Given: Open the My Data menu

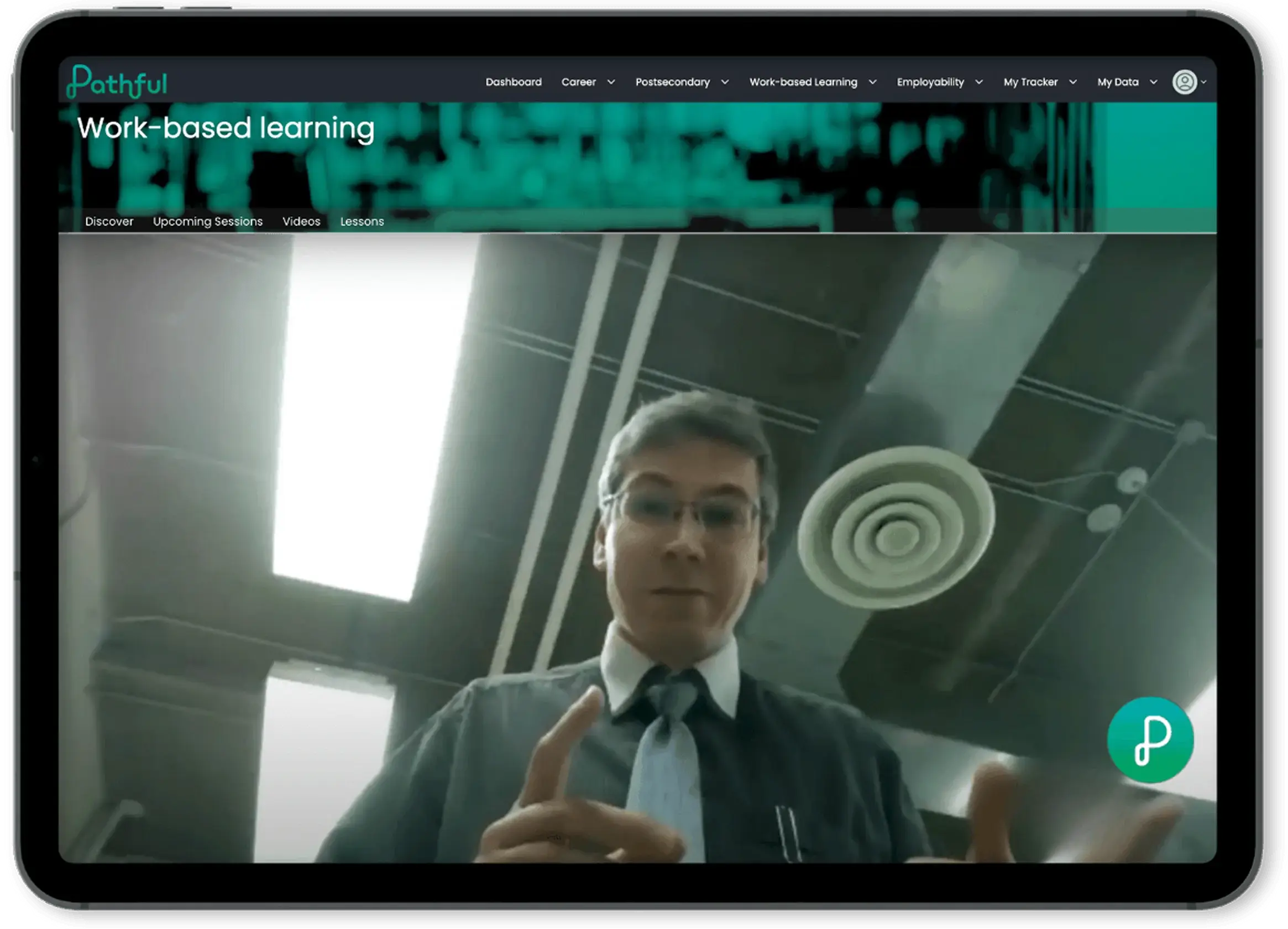Looking at the screenshot, I should 1118,82.
